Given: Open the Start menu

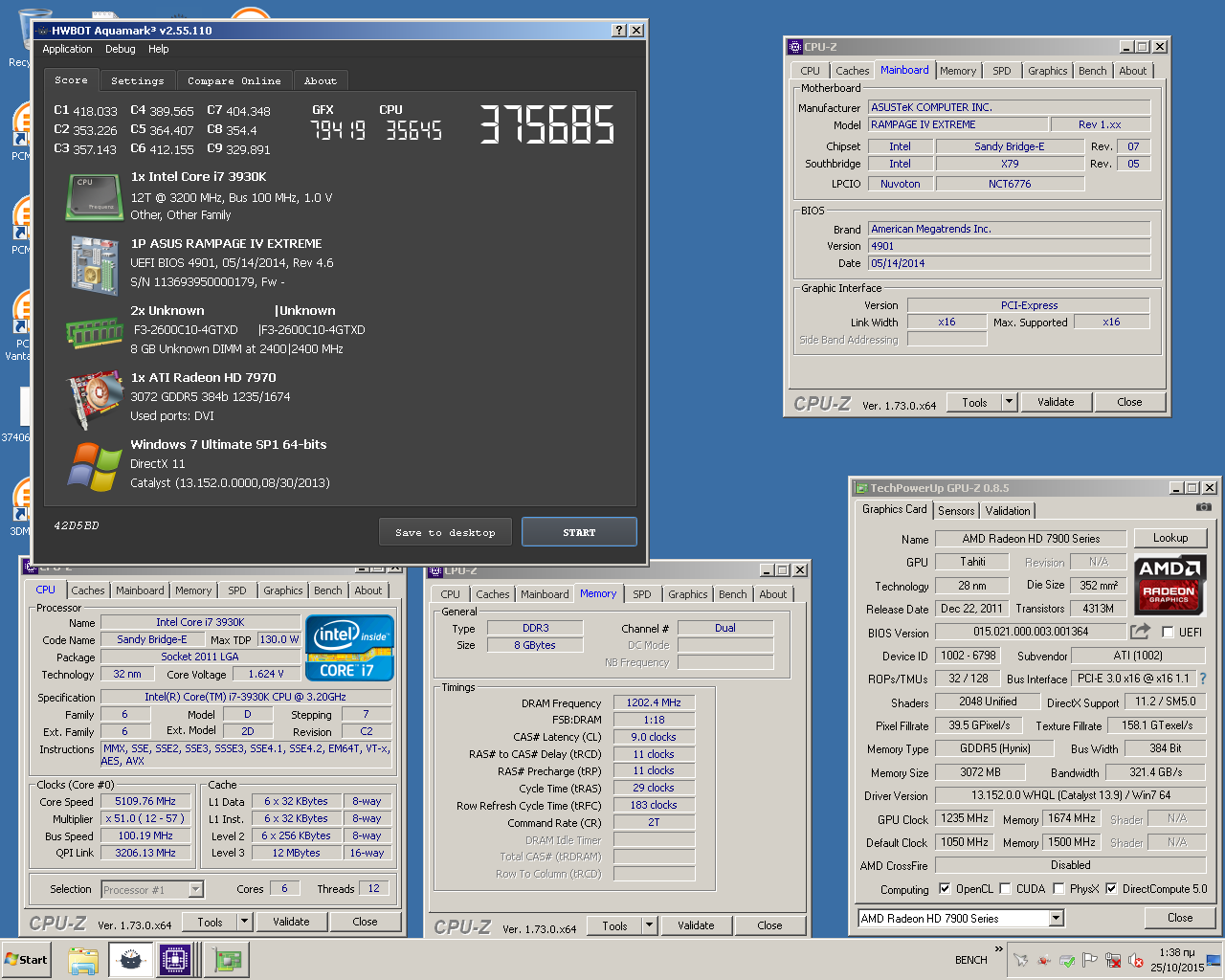Looking at the screenshot, I should point(27,960).
